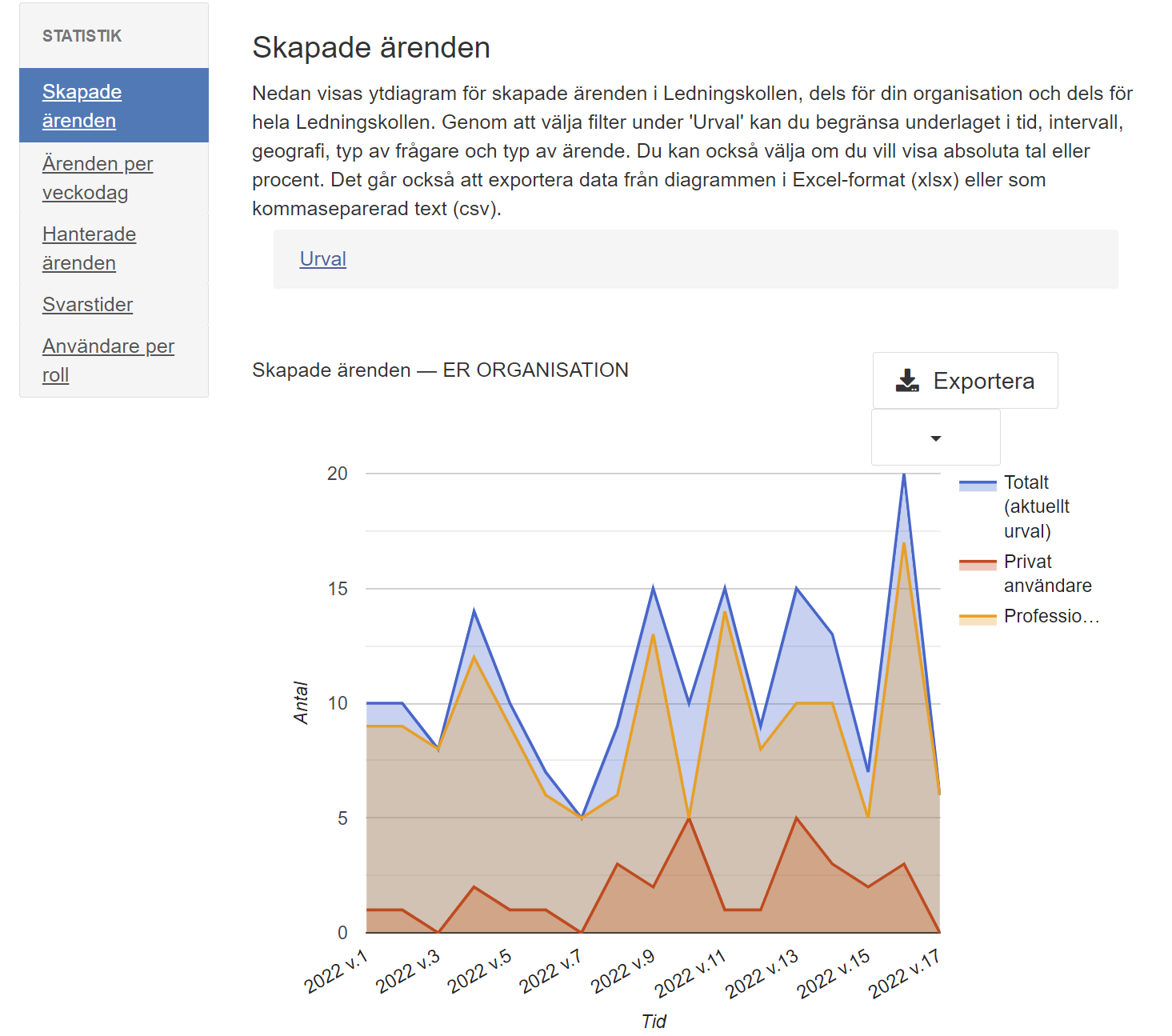Click the blue Totalt legend color swatch
Screen dimensions: 1172x1036
pyautogui.click(x=978, y=485)
